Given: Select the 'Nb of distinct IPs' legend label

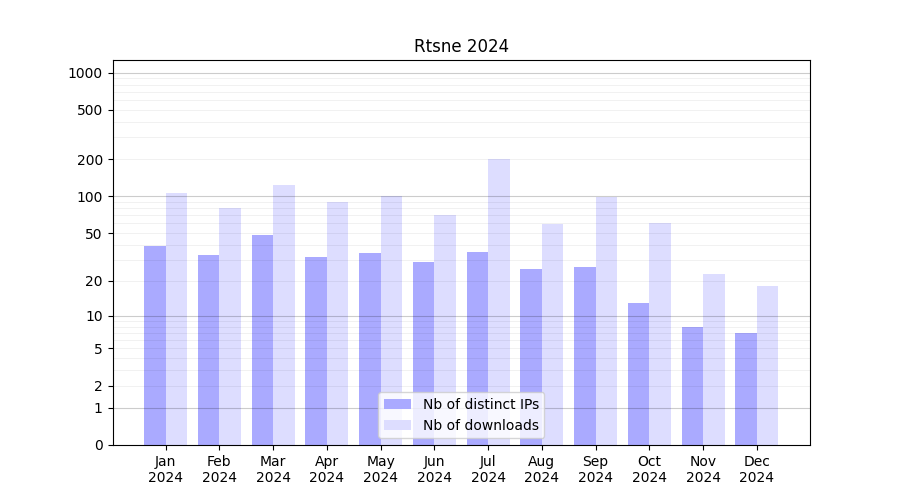Looking at the screenshot, I should (480, 404).
